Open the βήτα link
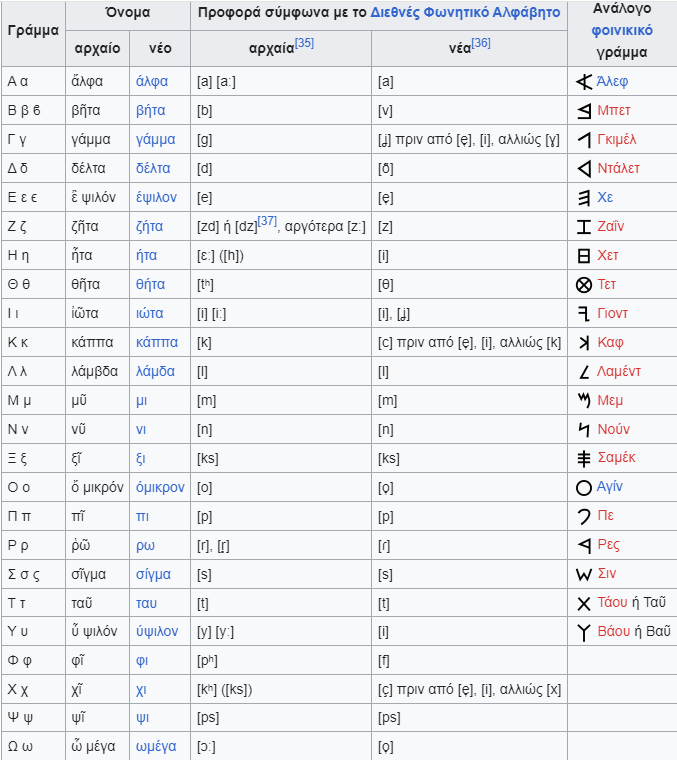Screen dimensions: 677x760 (150, 111)
